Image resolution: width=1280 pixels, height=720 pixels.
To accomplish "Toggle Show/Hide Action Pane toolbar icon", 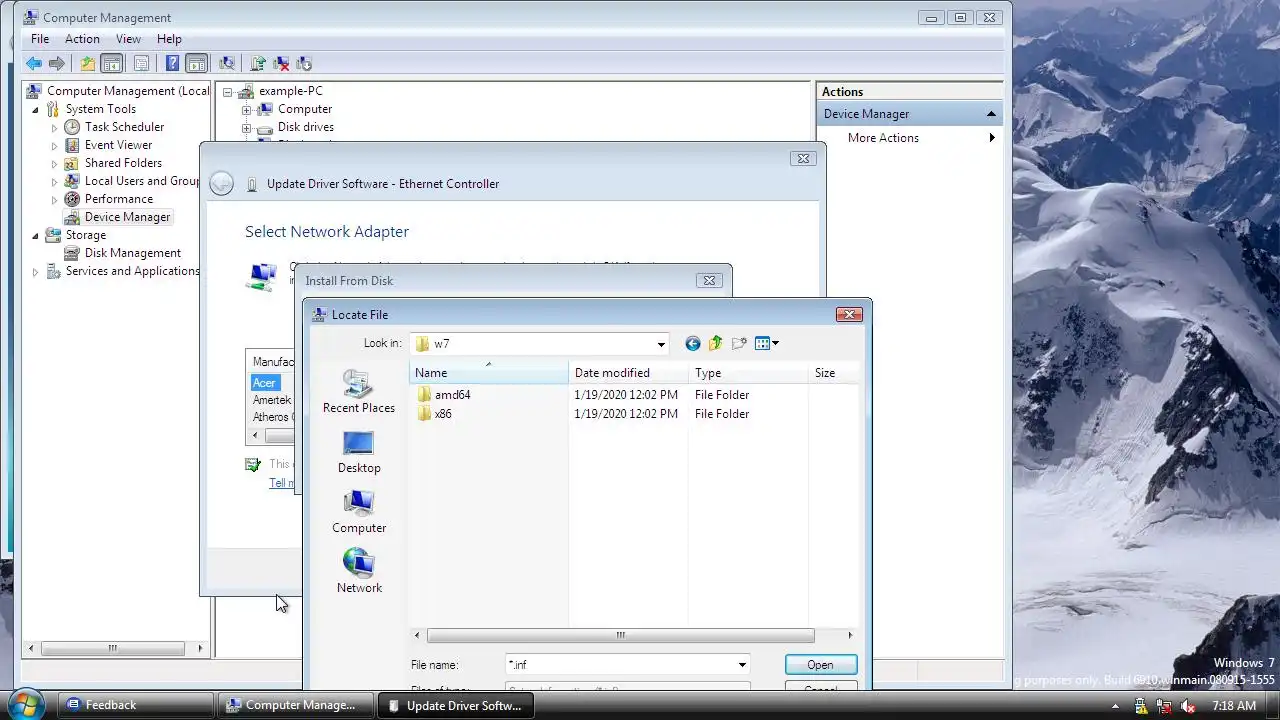I will [197, 63].
